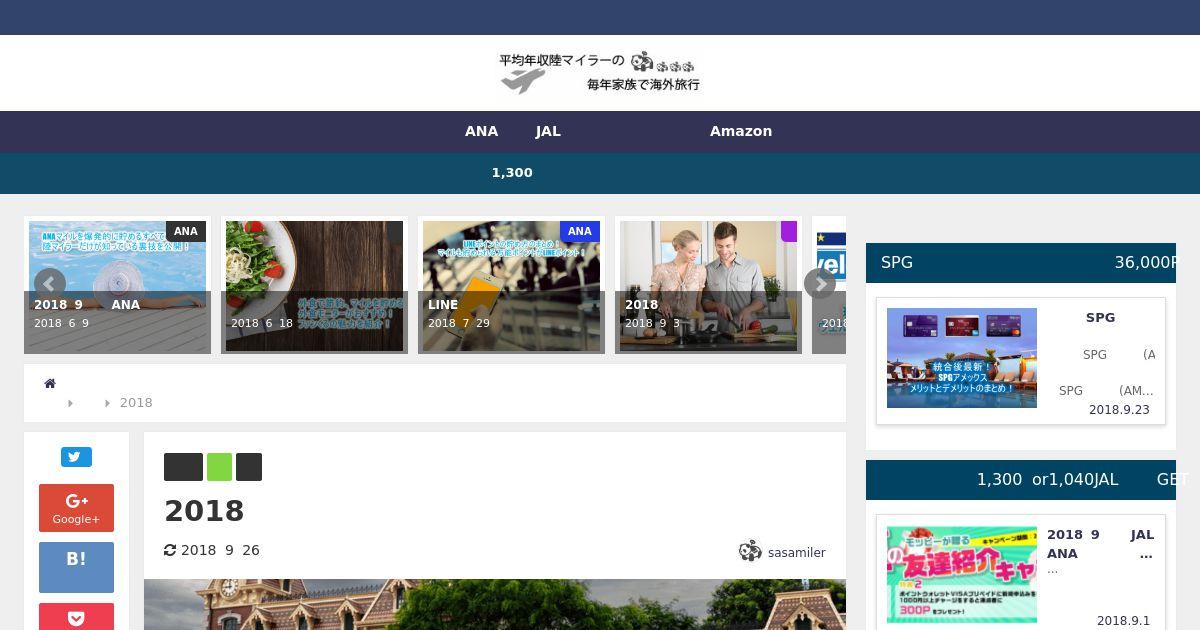Open the site logo header banner
Screen dimensions: 1200x630
click(600, 72)
